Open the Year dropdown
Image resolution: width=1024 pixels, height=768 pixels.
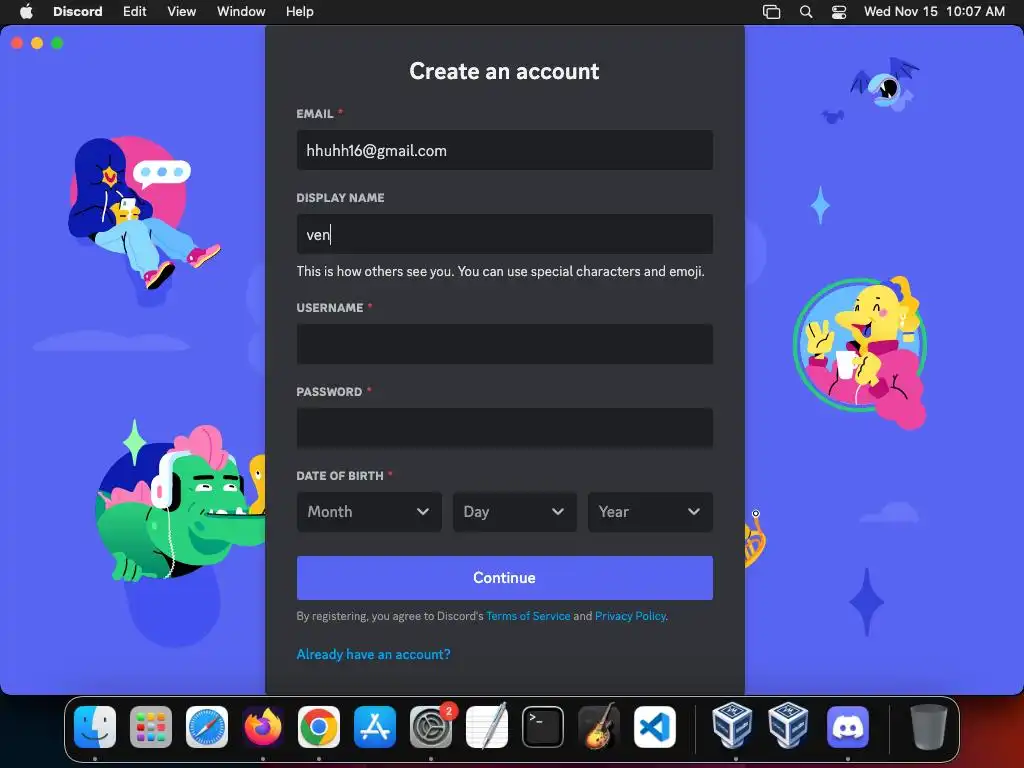point(650,512)
